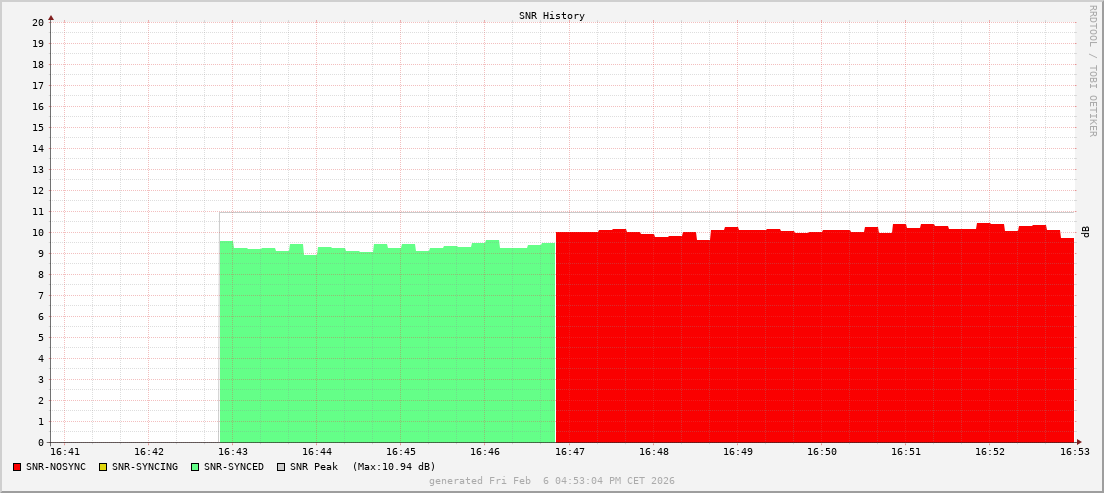This screenshot has height=493, width=1104.
Task: Click the 20 value on the y-axis
Action: pos(38,22)
